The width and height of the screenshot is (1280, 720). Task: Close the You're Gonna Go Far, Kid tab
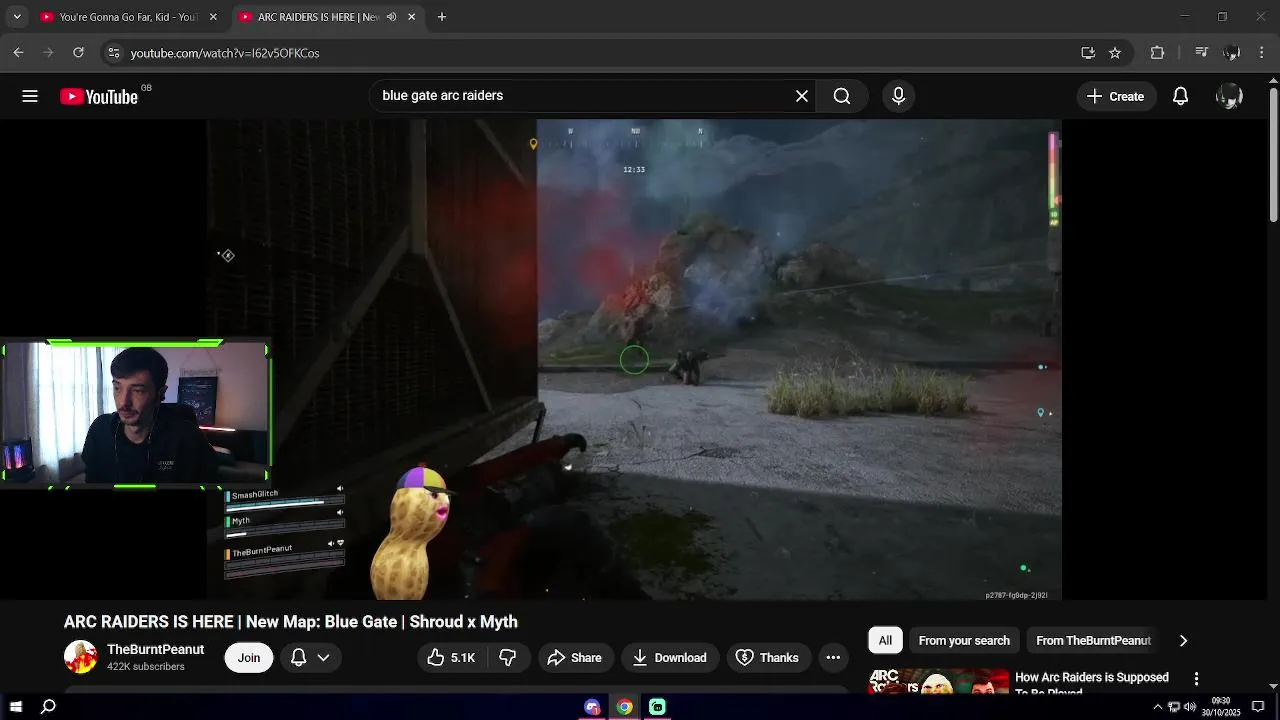213,17
